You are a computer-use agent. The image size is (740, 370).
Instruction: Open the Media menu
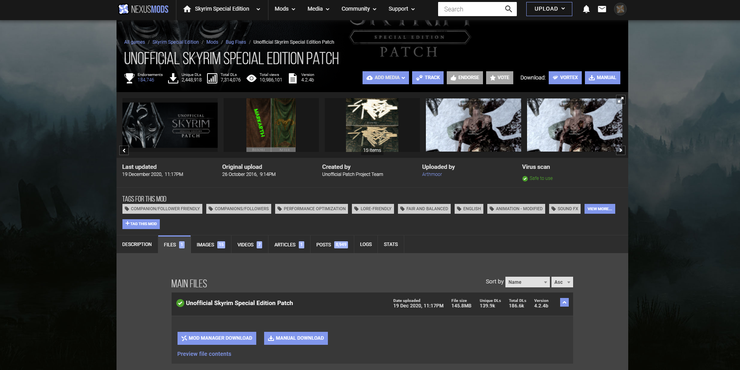(x=318, y=9)
